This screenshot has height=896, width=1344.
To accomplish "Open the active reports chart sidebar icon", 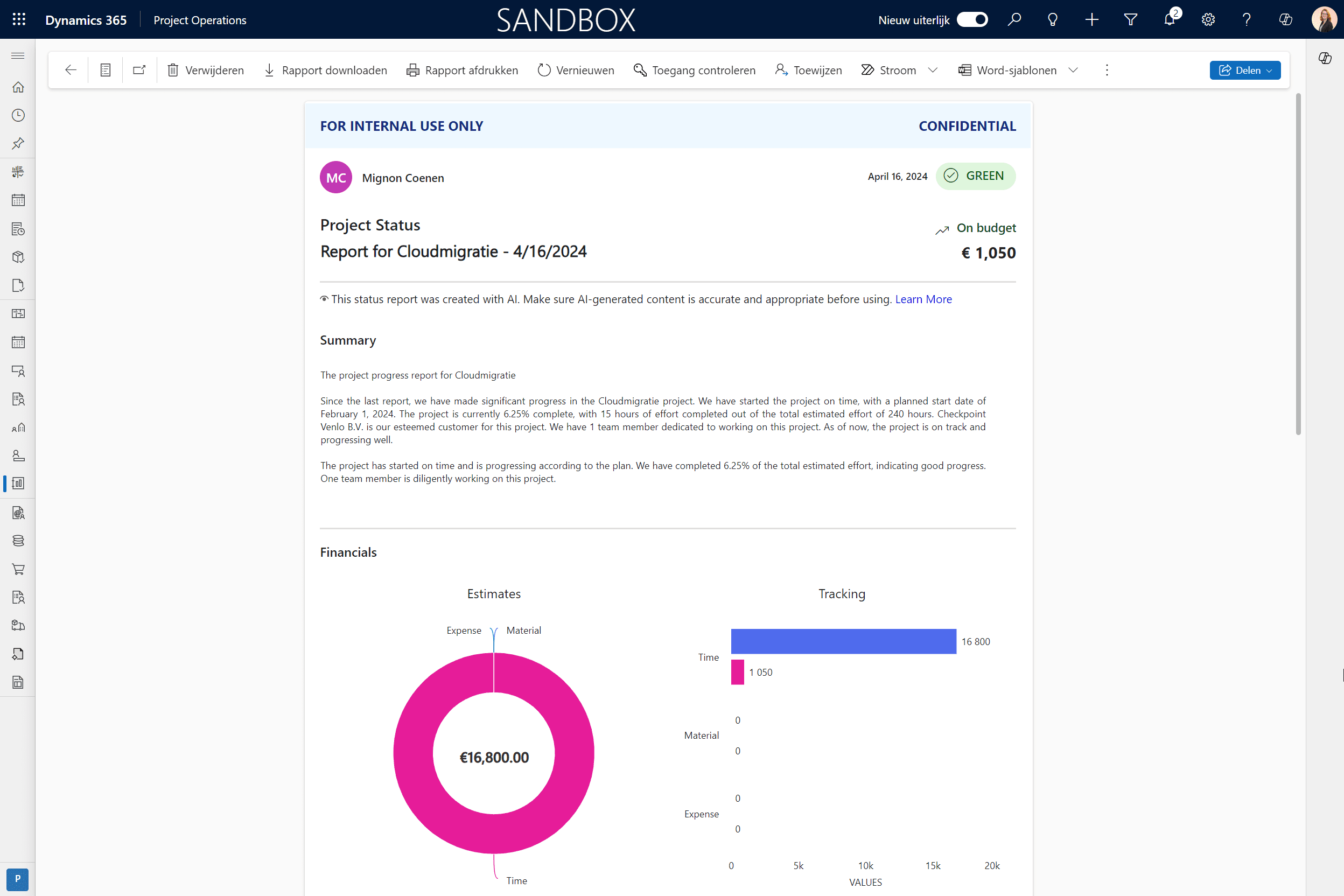I will [x=18, y=484].
